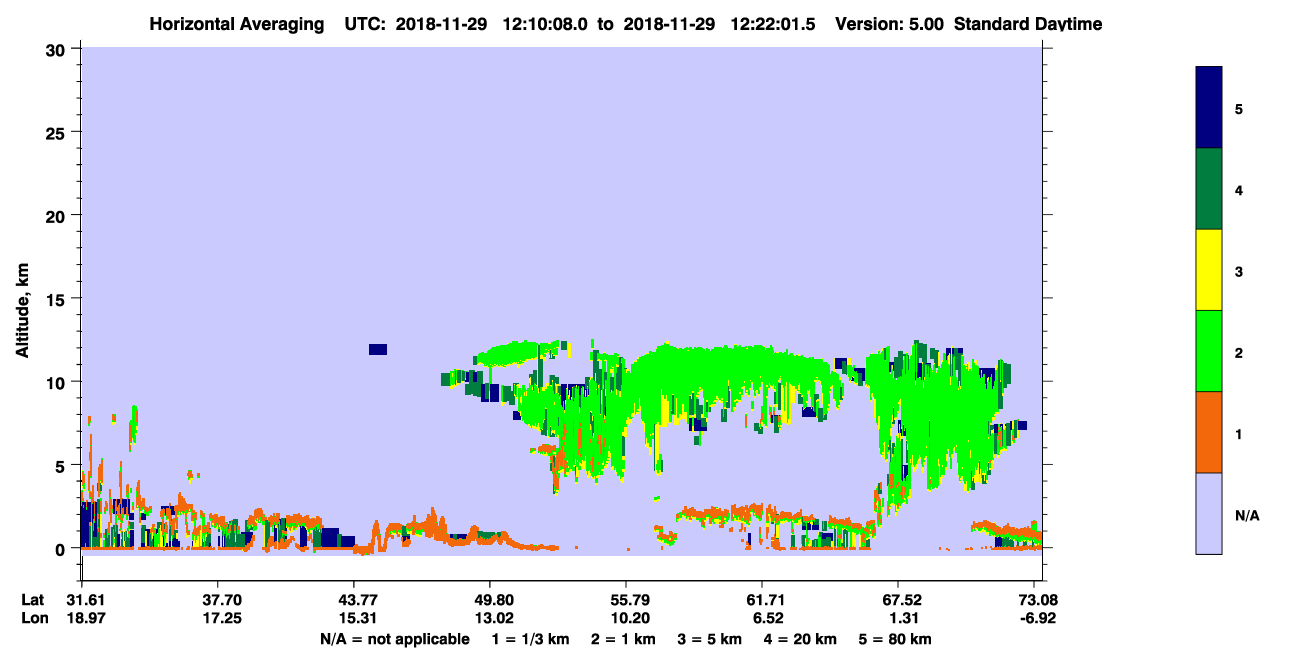Click the colorbar label '3'
The height and width of the screenshot is (667, 1300).
click(x=1239, y=271)
